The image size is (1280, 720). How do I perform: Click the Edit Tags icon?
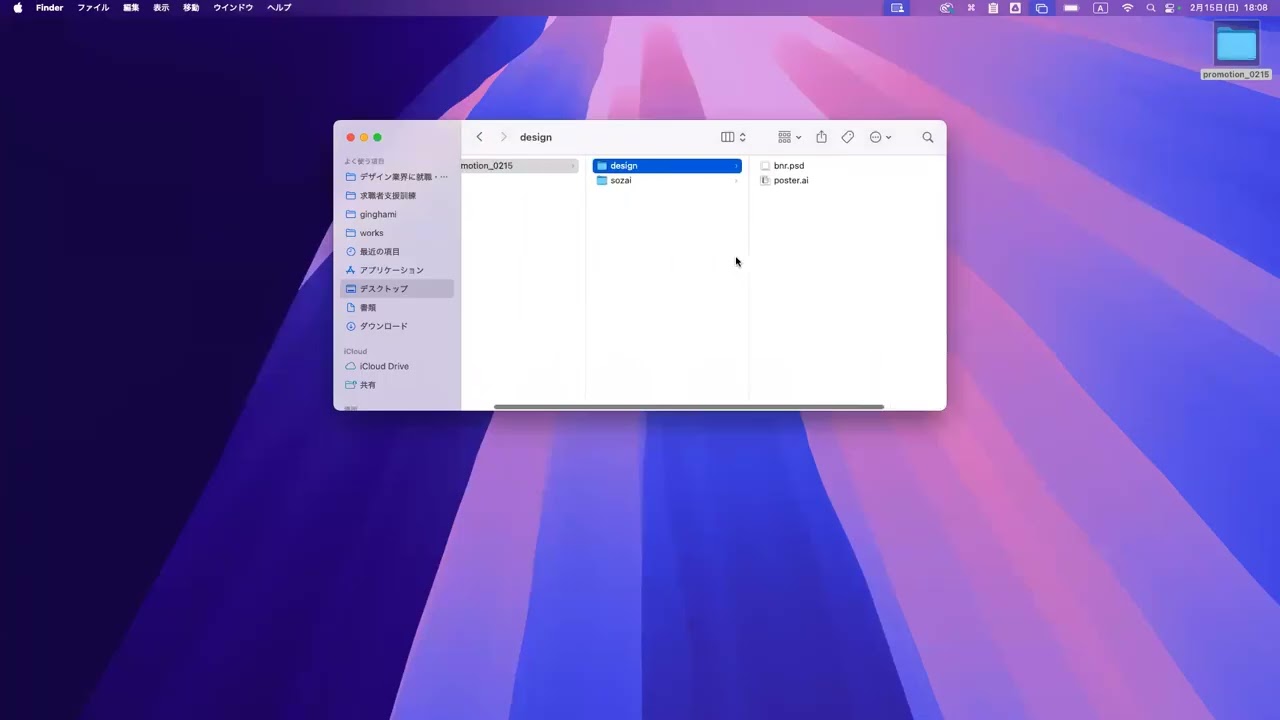pos(847,137)
